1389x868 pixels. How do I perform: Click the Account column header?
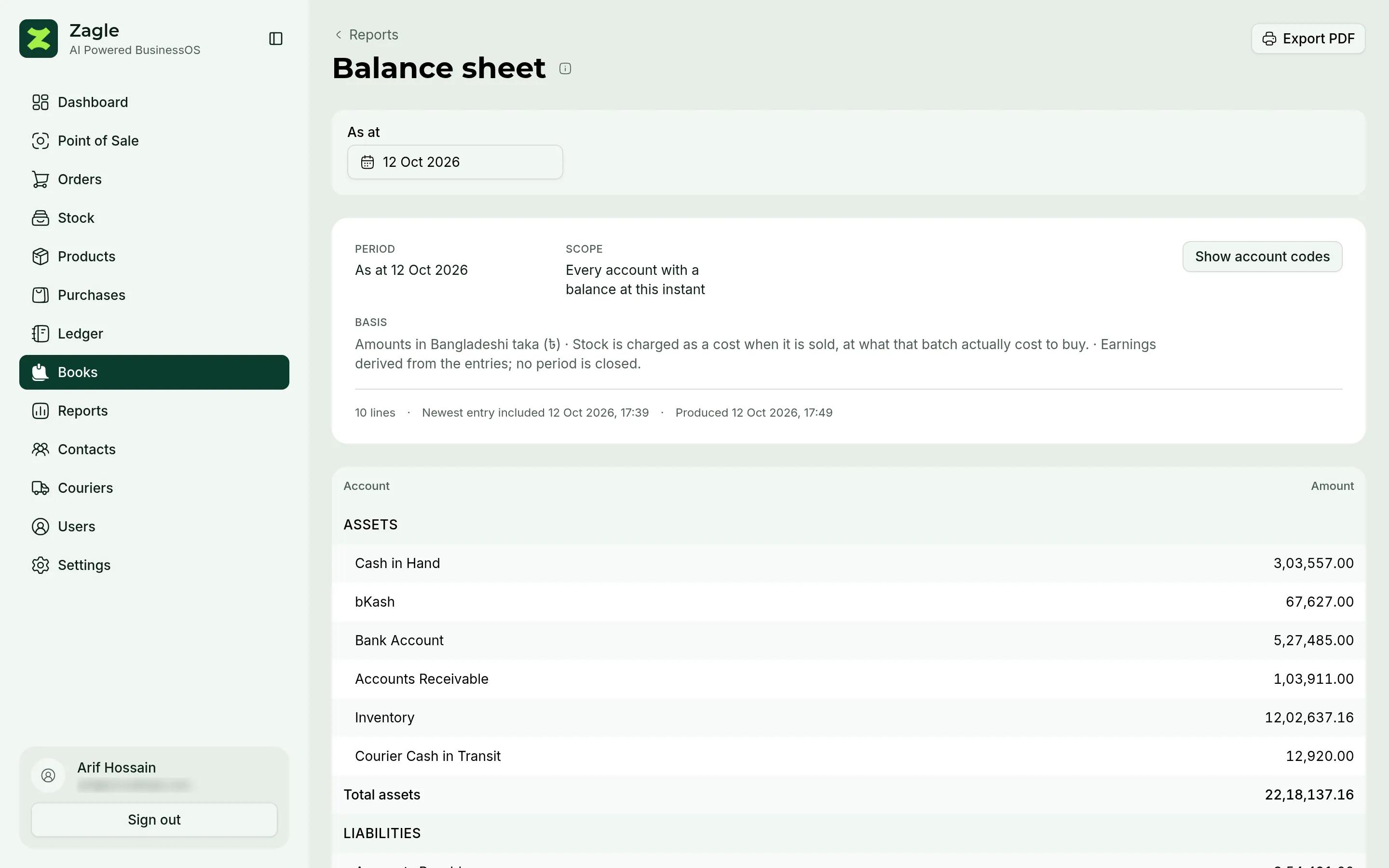point(366,486)
